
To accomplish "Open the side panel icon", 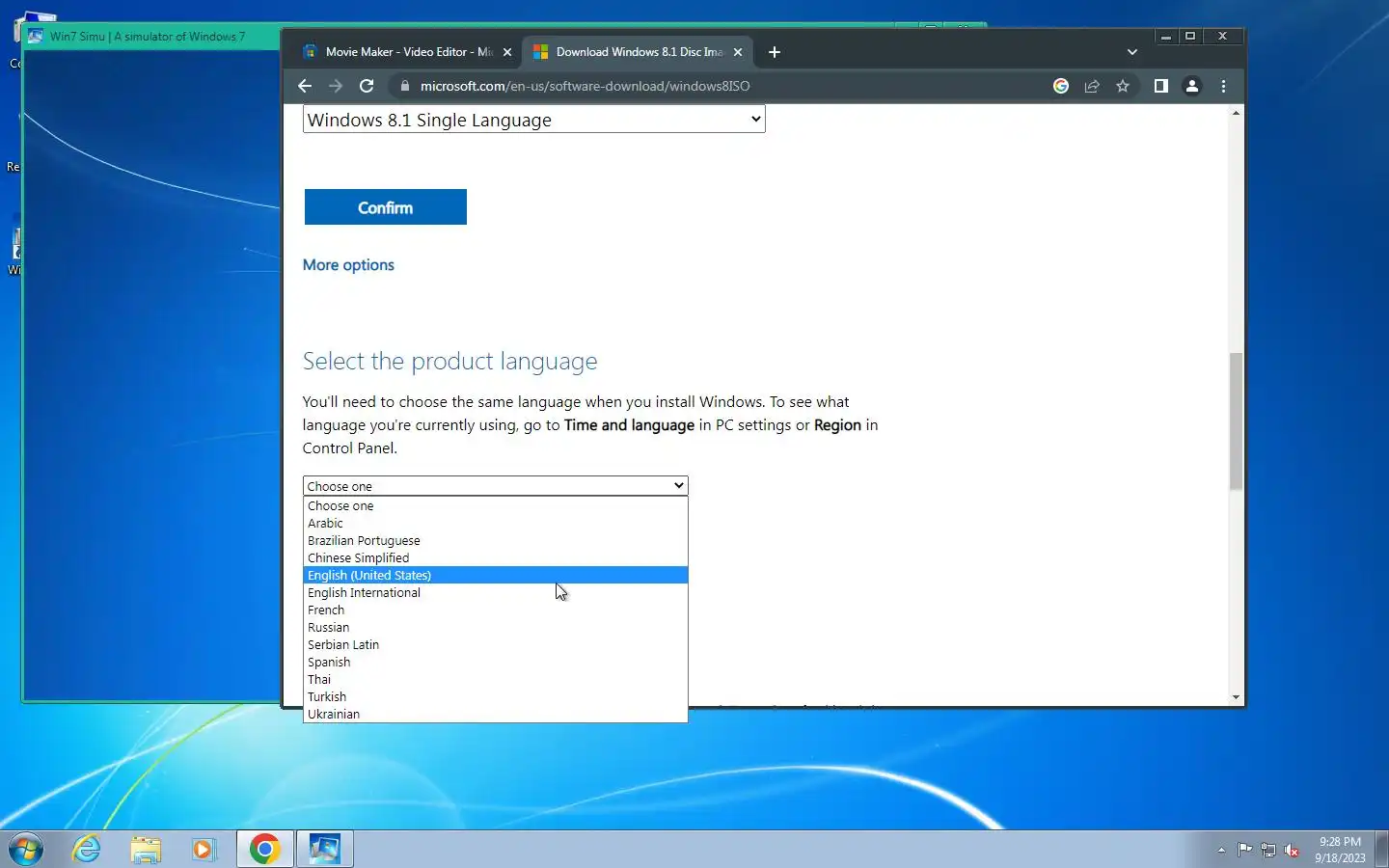I will click(x=1161, y=86).
